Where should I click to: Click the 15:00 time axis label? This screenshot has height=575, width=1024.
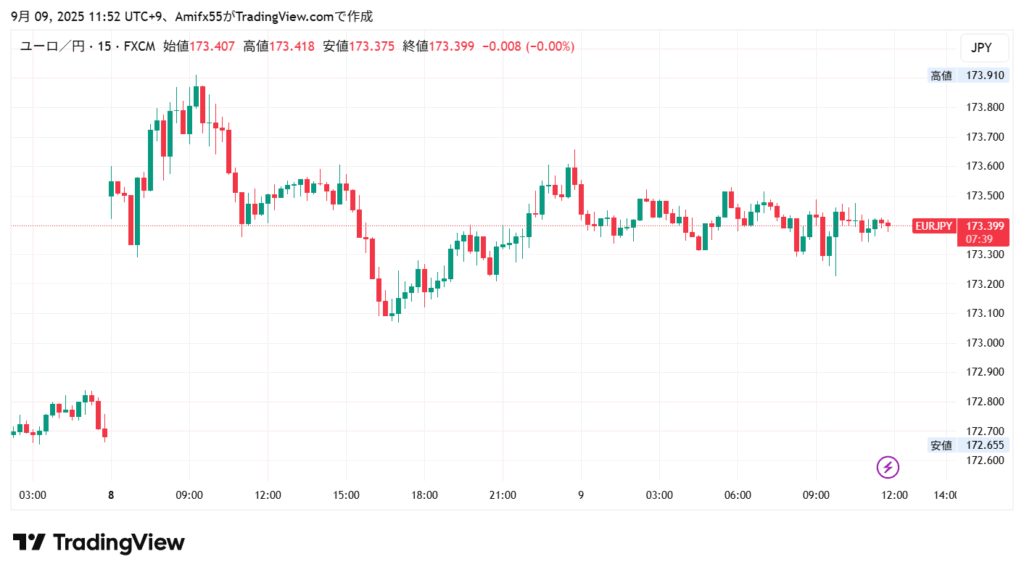click(346, 495)
